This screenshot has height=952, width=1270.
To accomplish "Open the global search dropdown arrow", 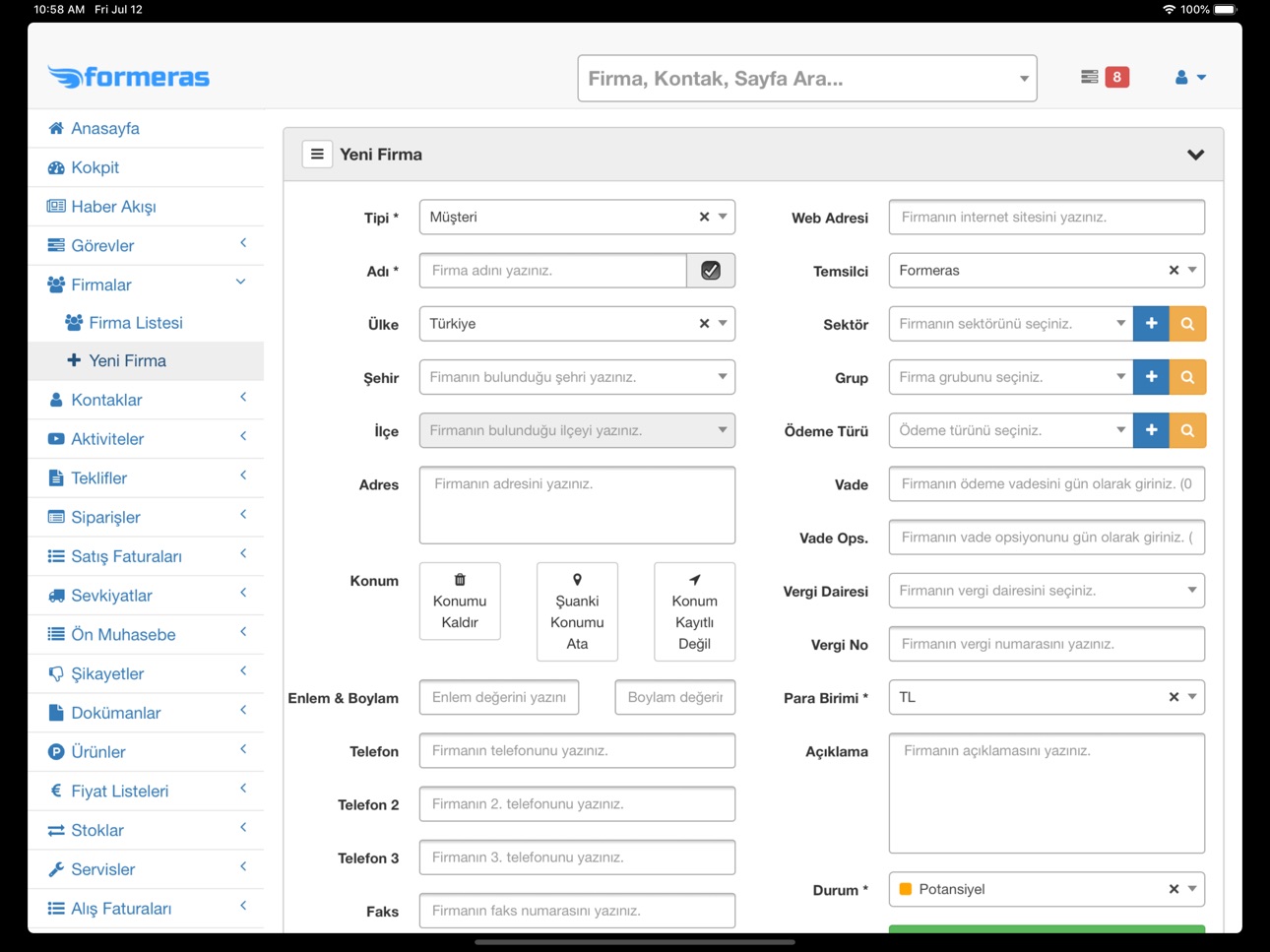I will tap(1024, 79).
